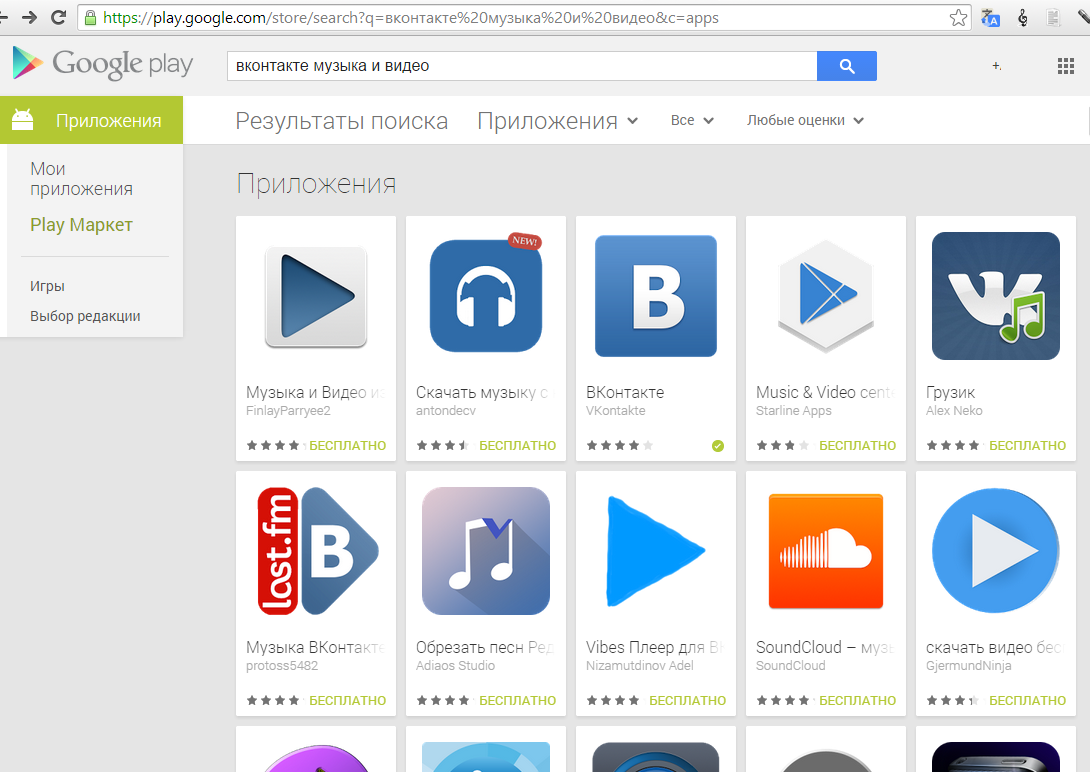Screen dimensions: 1090x772
Task: Bookmark page with the star icon
Action: [x=959, y=17]
